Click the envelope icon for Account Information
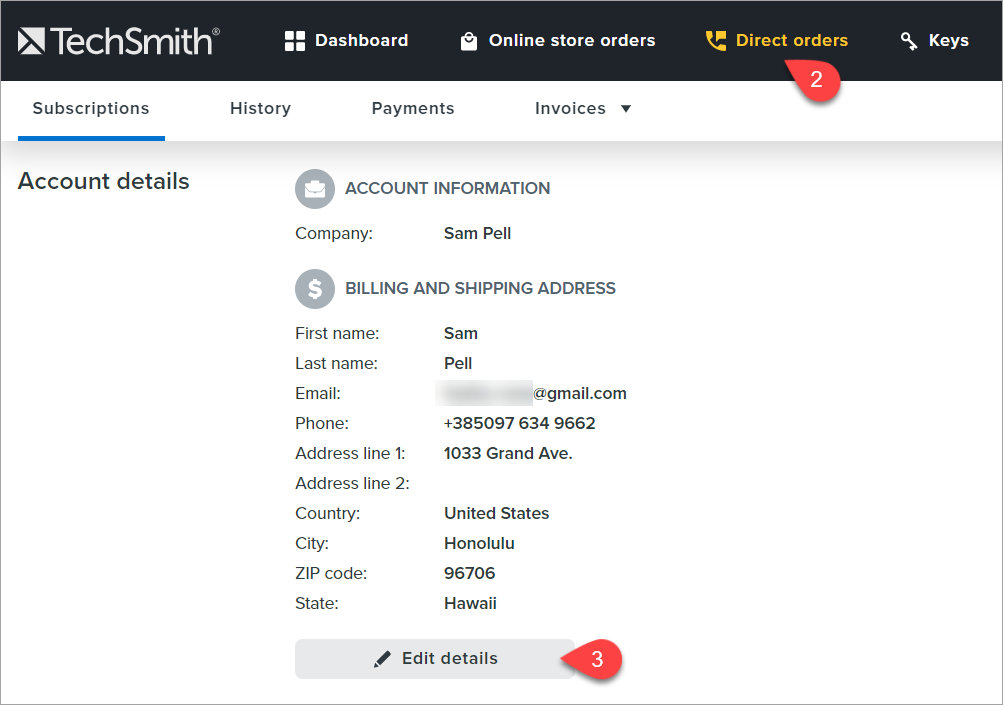Screen dimensions: 1003x705 click(314, 188)
